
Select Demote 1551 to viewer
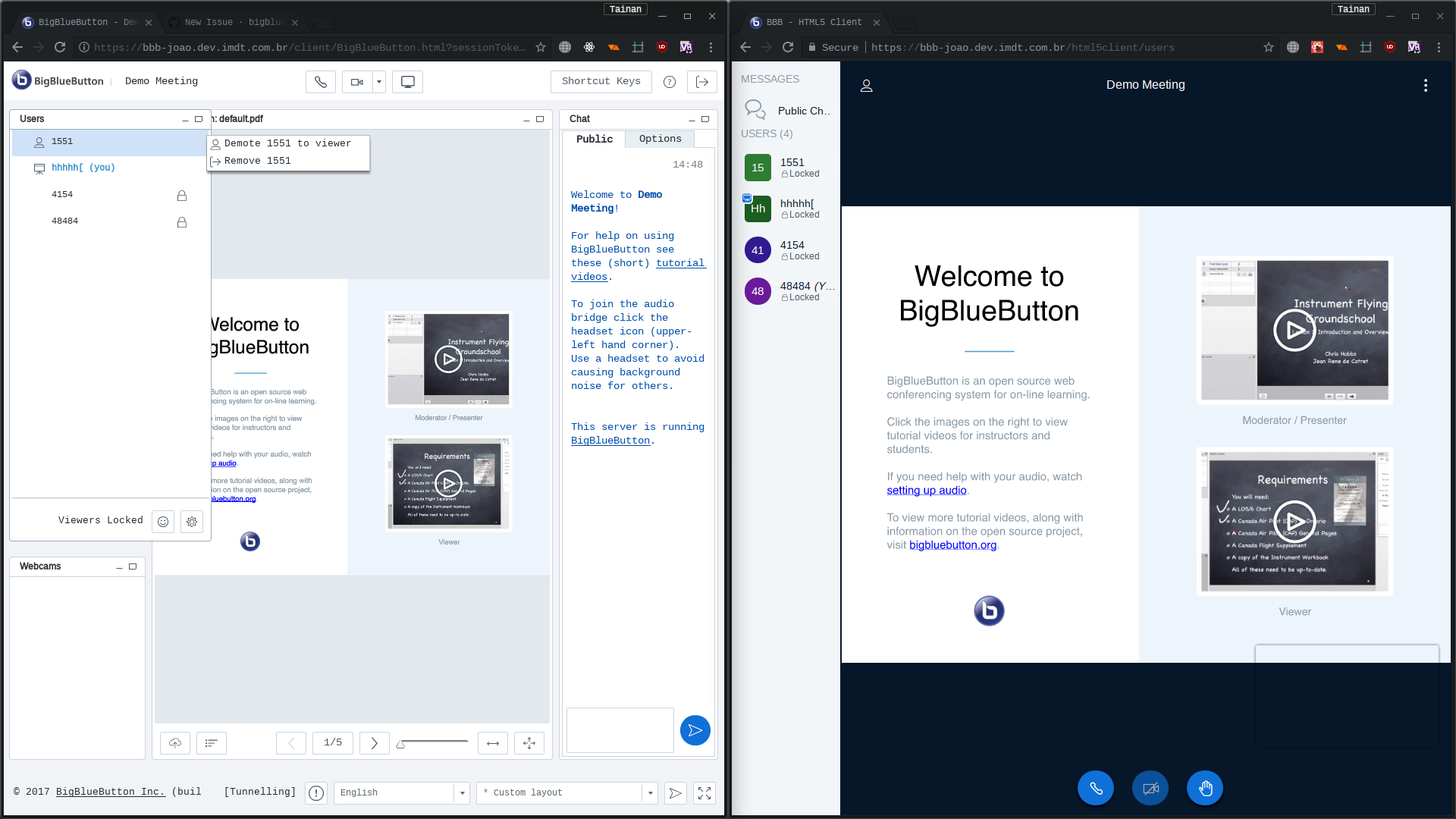287,143
